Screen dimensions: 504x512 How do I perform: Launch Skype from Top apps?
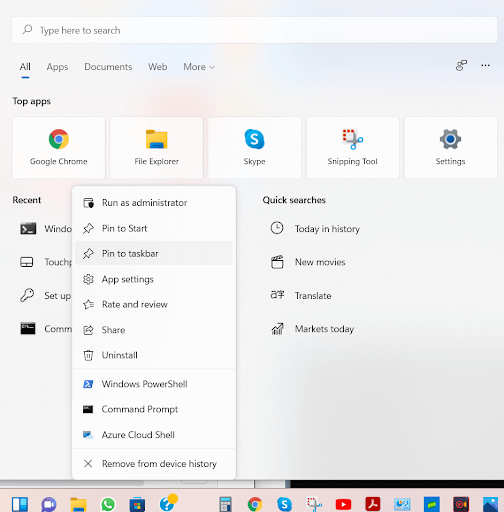click(254, 148)
